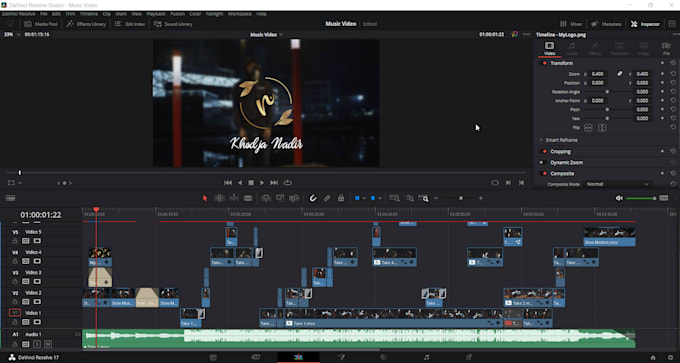The image size is (680, 363).
Task: Switch to Inspector File tab
Action: click(x=666, y=48)
